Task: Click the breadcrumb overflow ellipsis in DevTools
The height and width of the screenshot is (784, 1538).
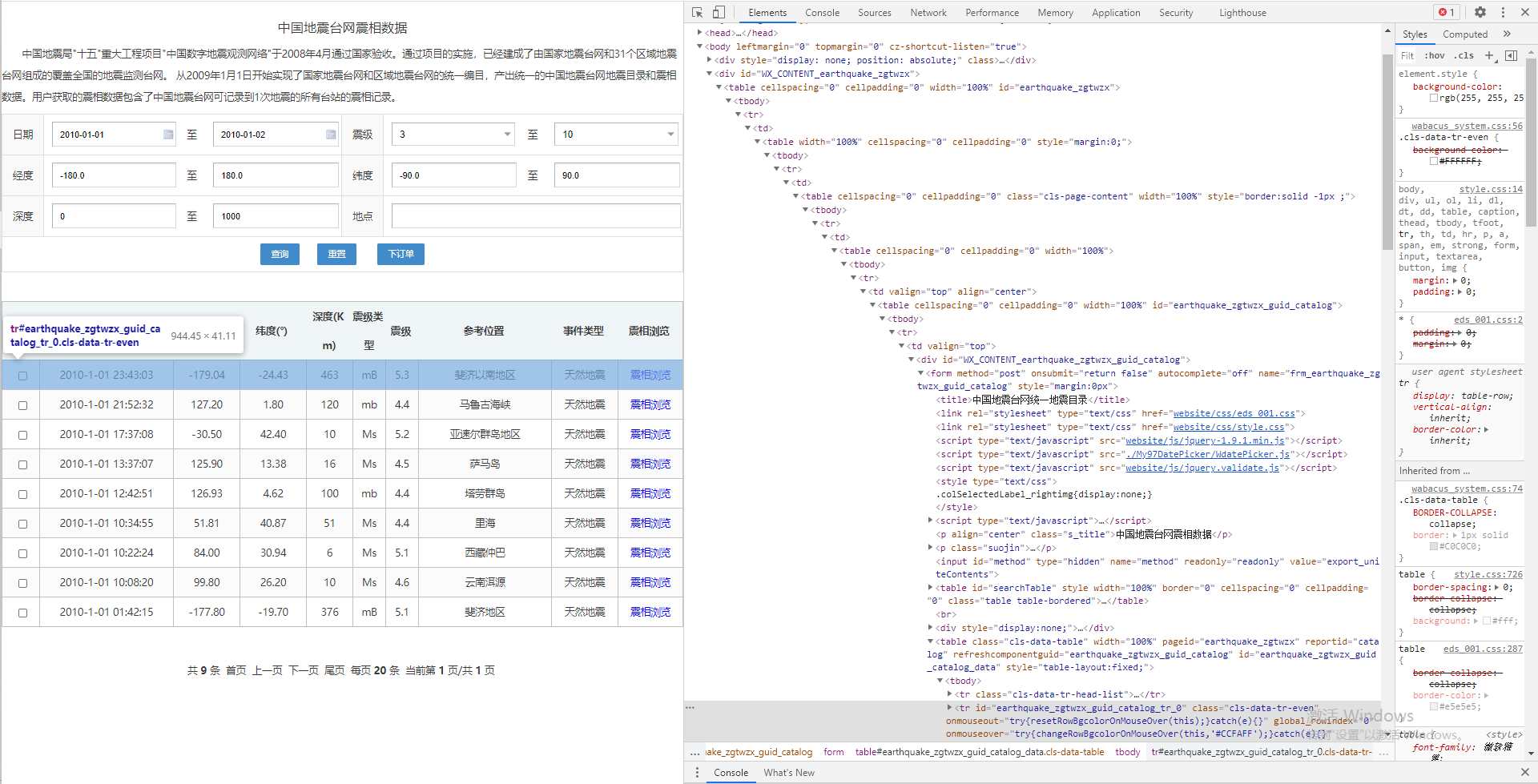Action: click(x=695, y=752)
